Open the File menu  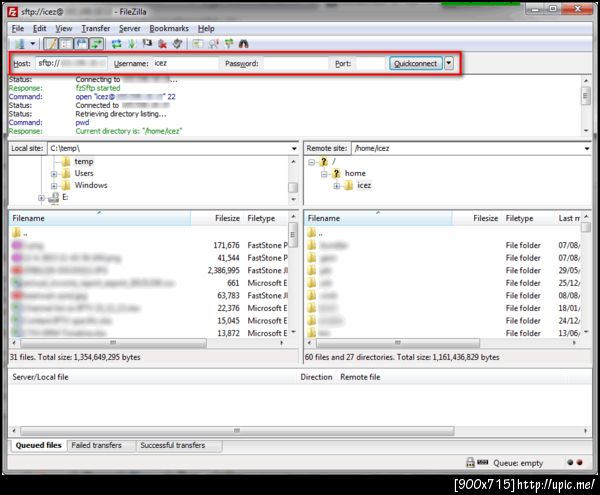point(18,29)
